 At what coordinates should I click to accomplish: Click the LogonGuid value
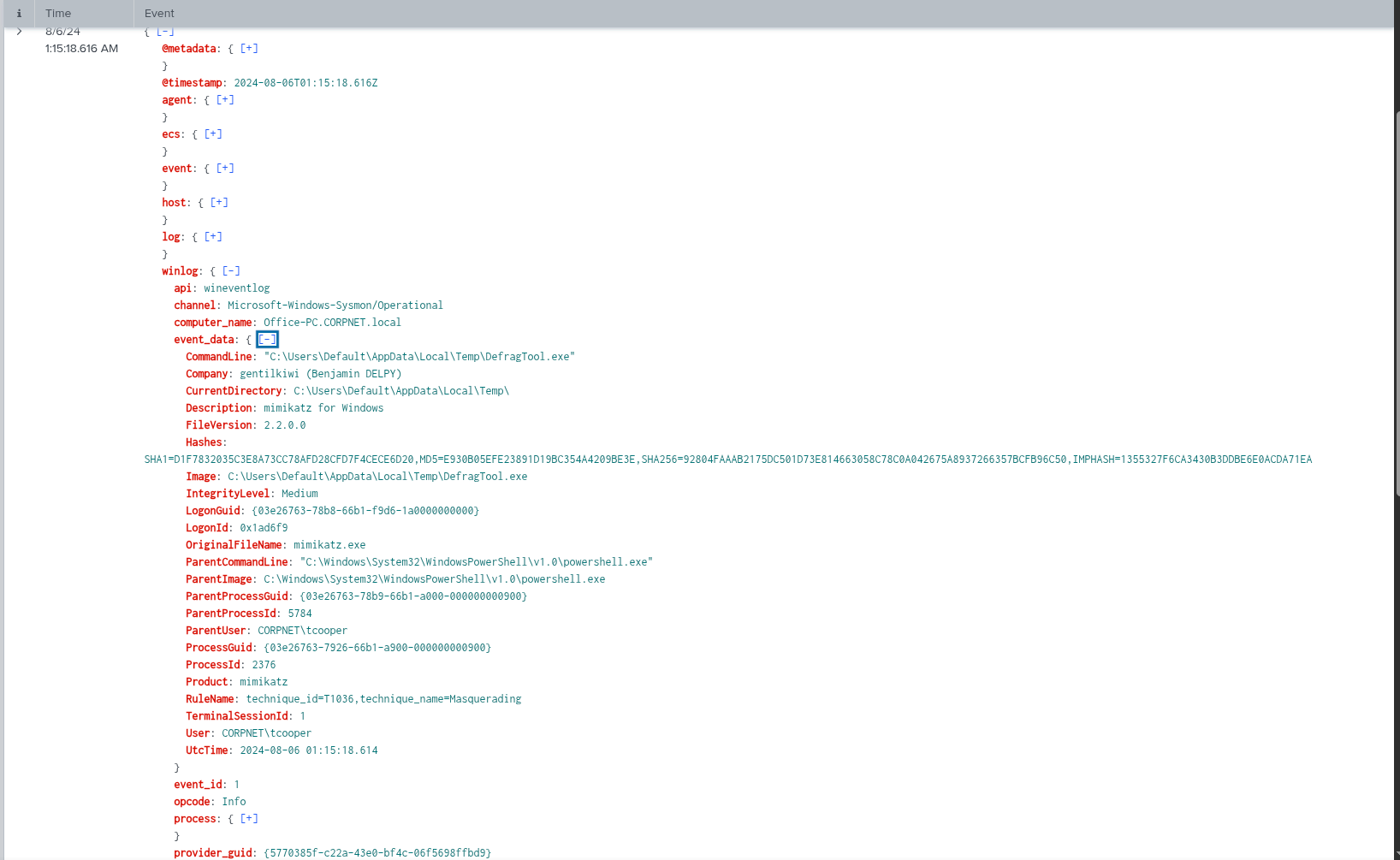tap(365, 511)
